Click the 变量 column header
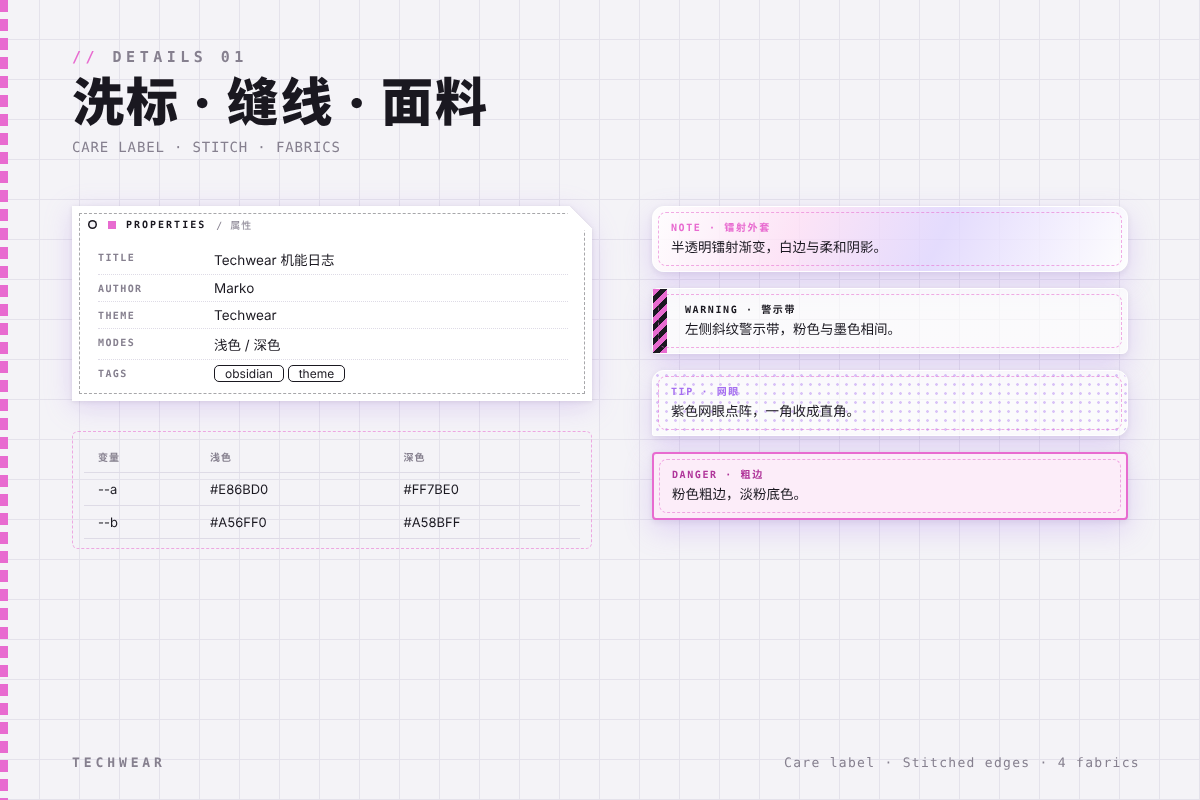Image resolution: width=1200 pixels, height=800 pixels. coord(109,458)
